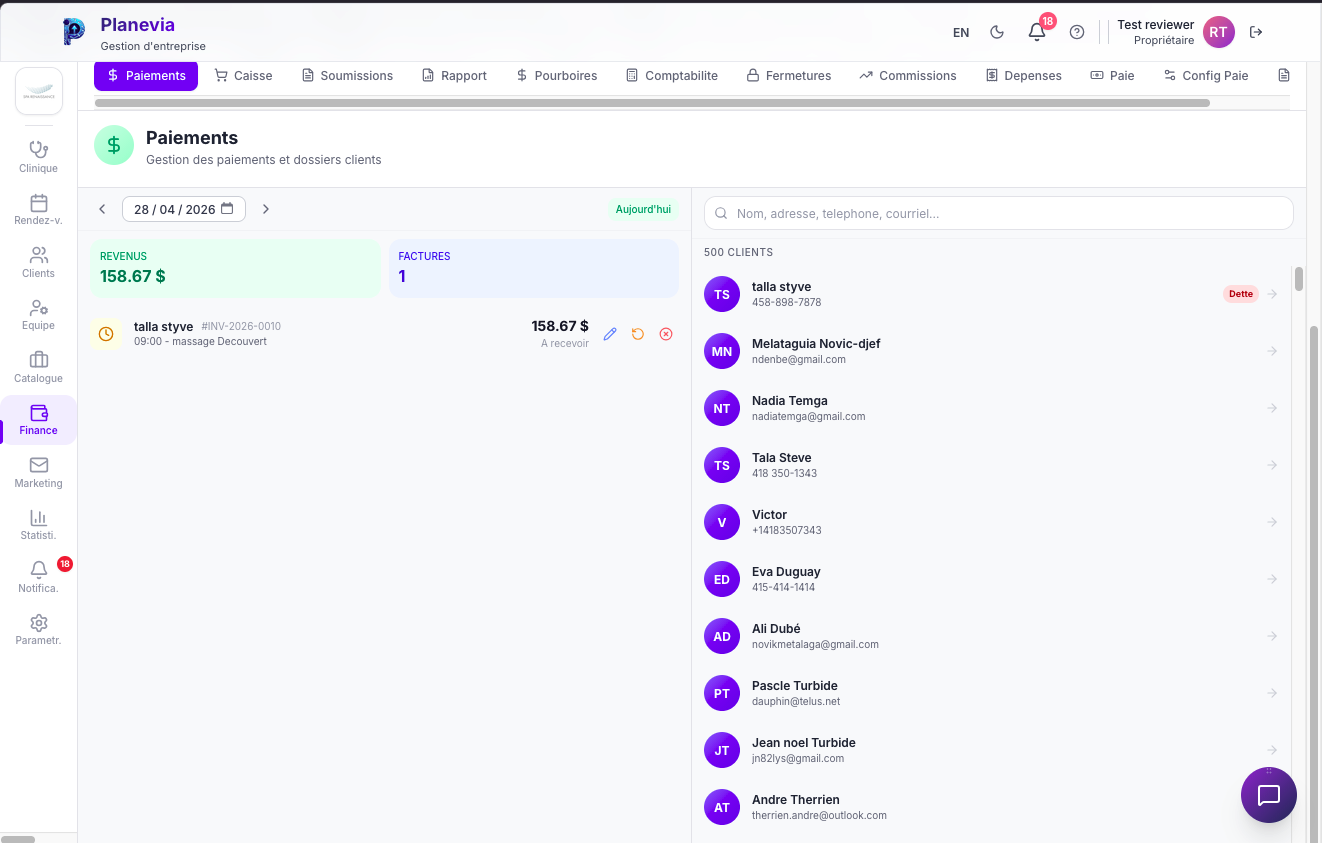Open client Eva Duguay with arrow
Viewport: 1322px width, 843px height.
point(1272,579)
